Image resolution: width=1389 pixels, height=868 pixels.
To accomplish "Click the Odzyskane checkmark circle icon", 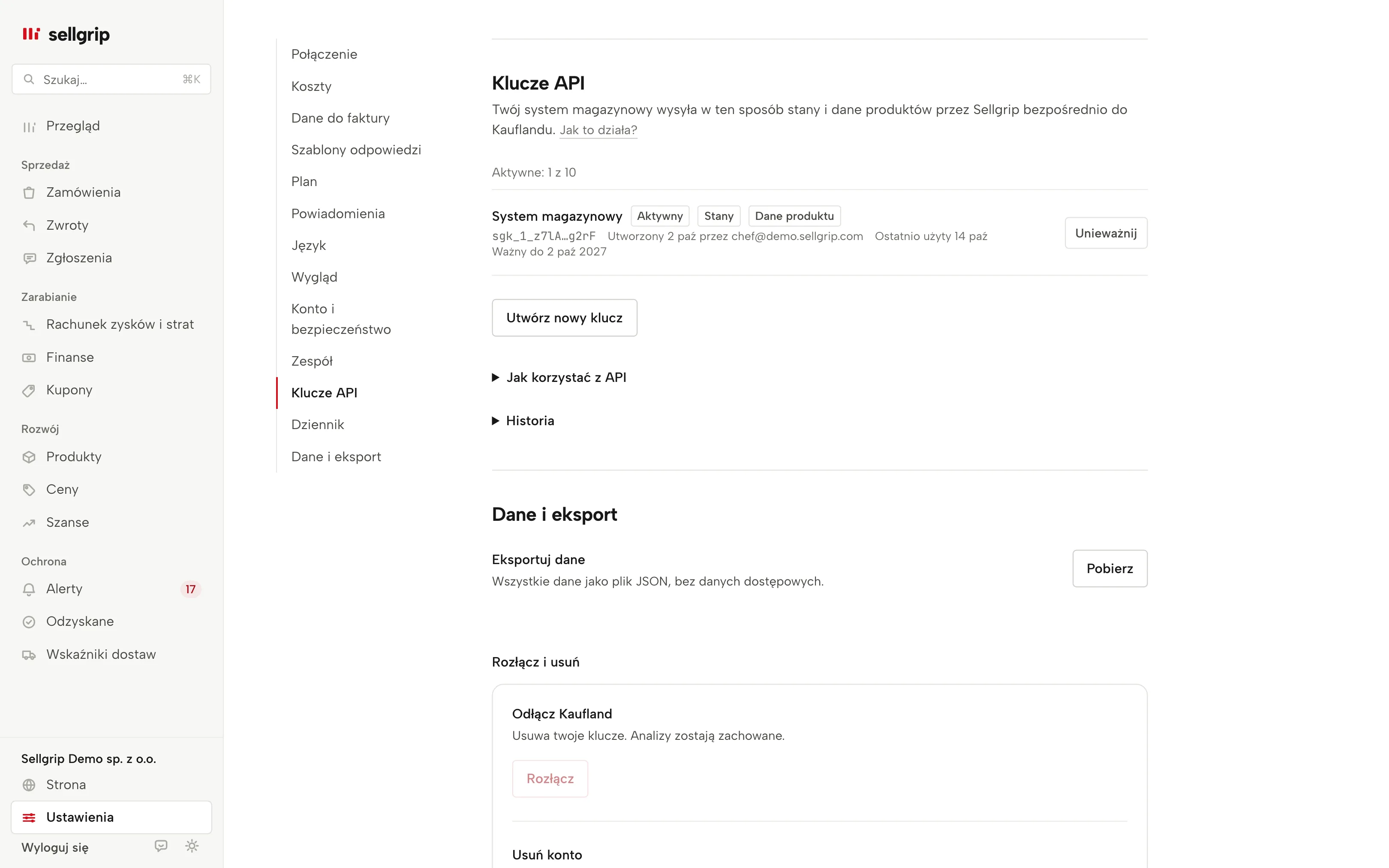I will pos(29,622).
